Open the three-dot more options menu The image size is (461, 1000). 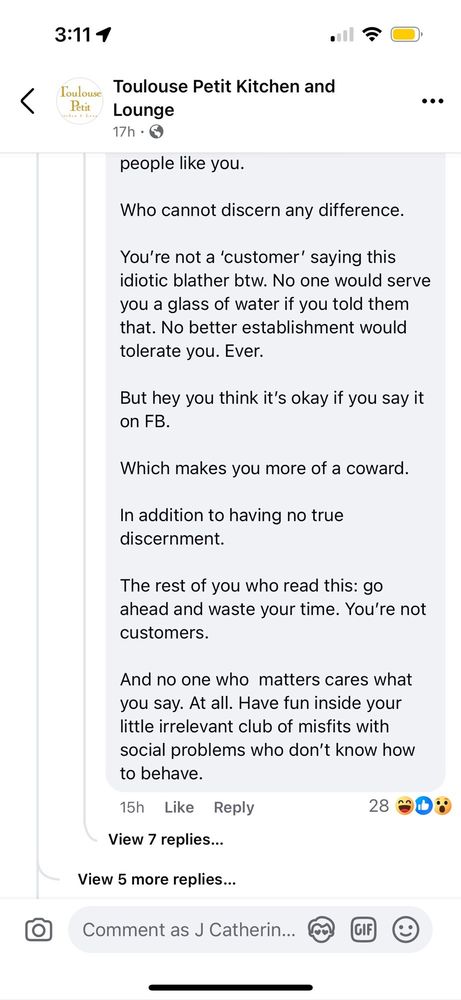pyautogui.click(x=433, y=101)
